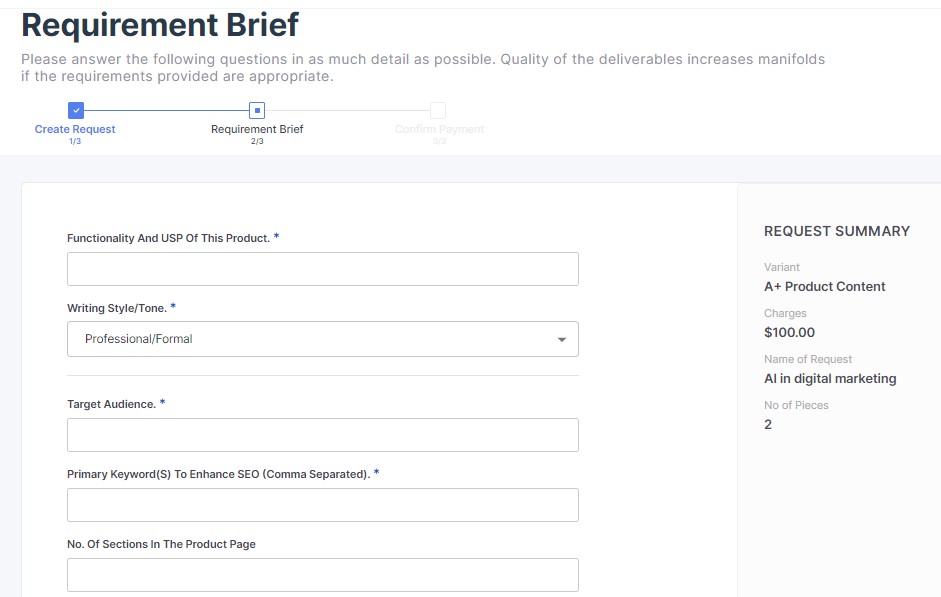Click the completed Create Request step checkmark
Image resolution: width=941 pixels, height=597 pixels.
pyautogui.click(x=76, y=110)
